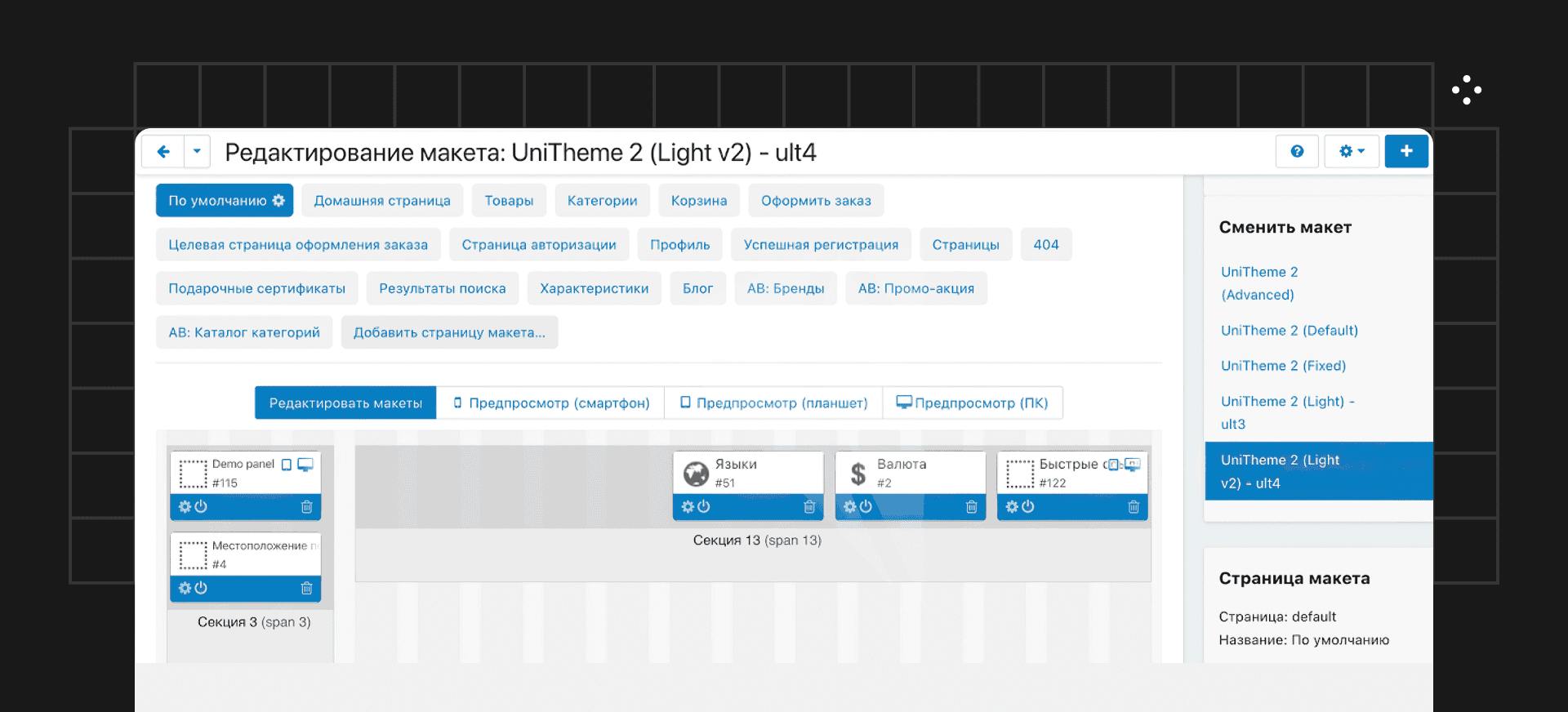Open the AB: Бренды tab
Screen dimensions: 1568x712
(786, 288)
